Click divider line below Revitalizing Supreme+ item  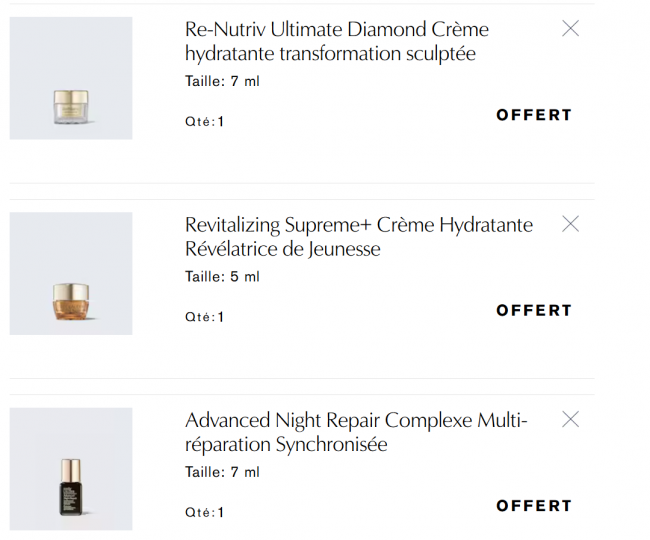tap(302, 378)
